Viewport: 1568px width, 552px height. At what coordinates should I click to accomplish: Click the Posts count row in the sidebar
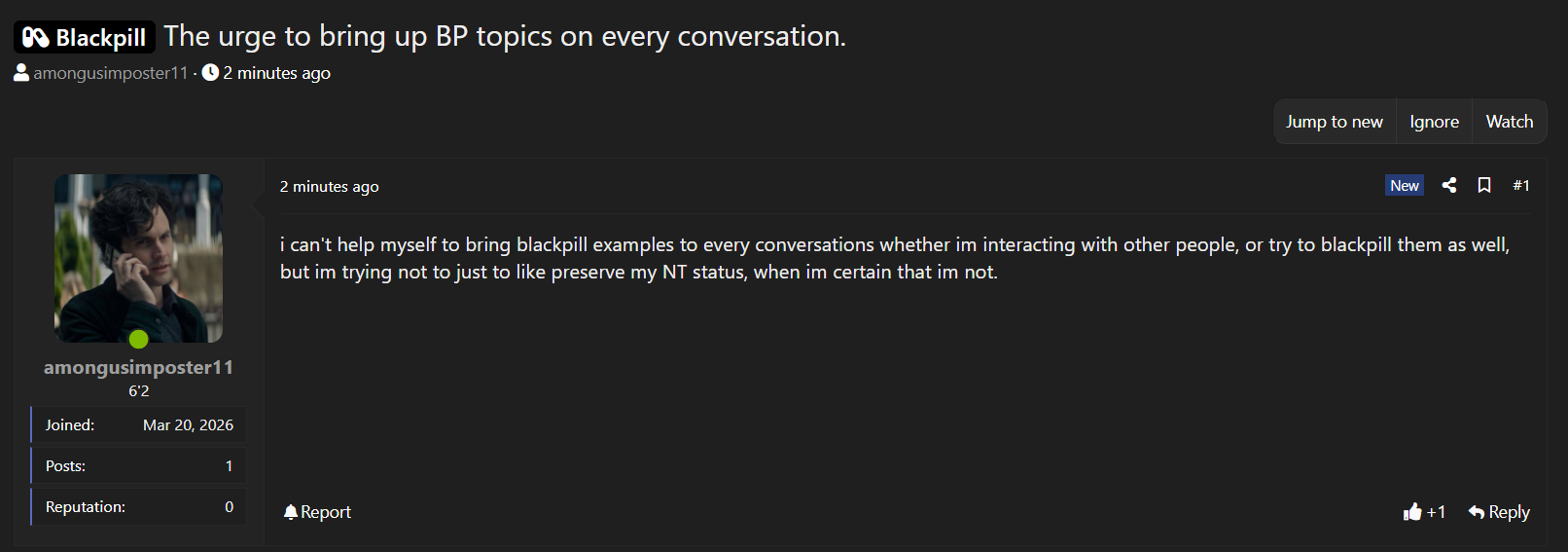pos(138,466)
